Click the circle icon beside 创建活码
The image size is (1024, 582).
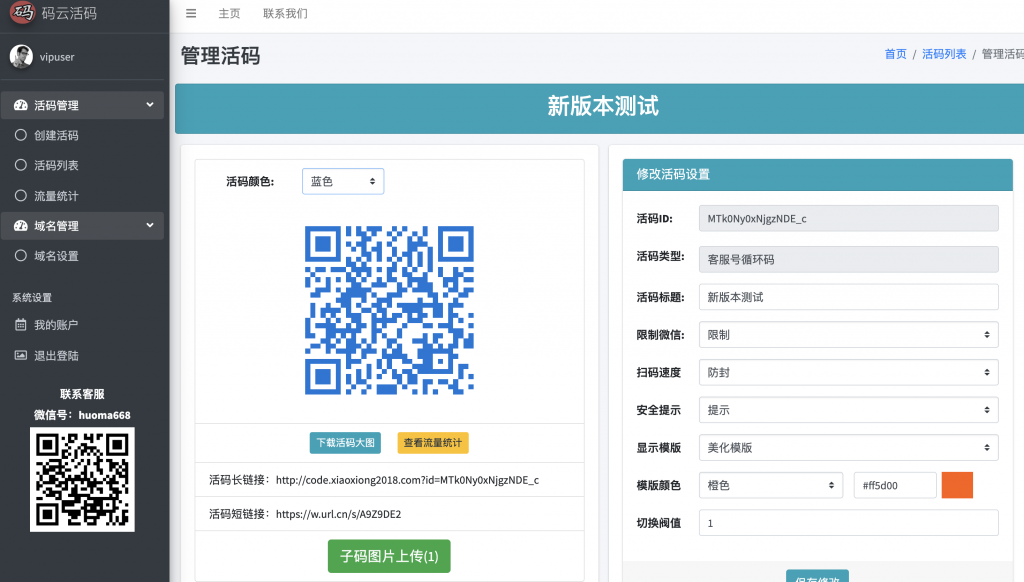21,135
